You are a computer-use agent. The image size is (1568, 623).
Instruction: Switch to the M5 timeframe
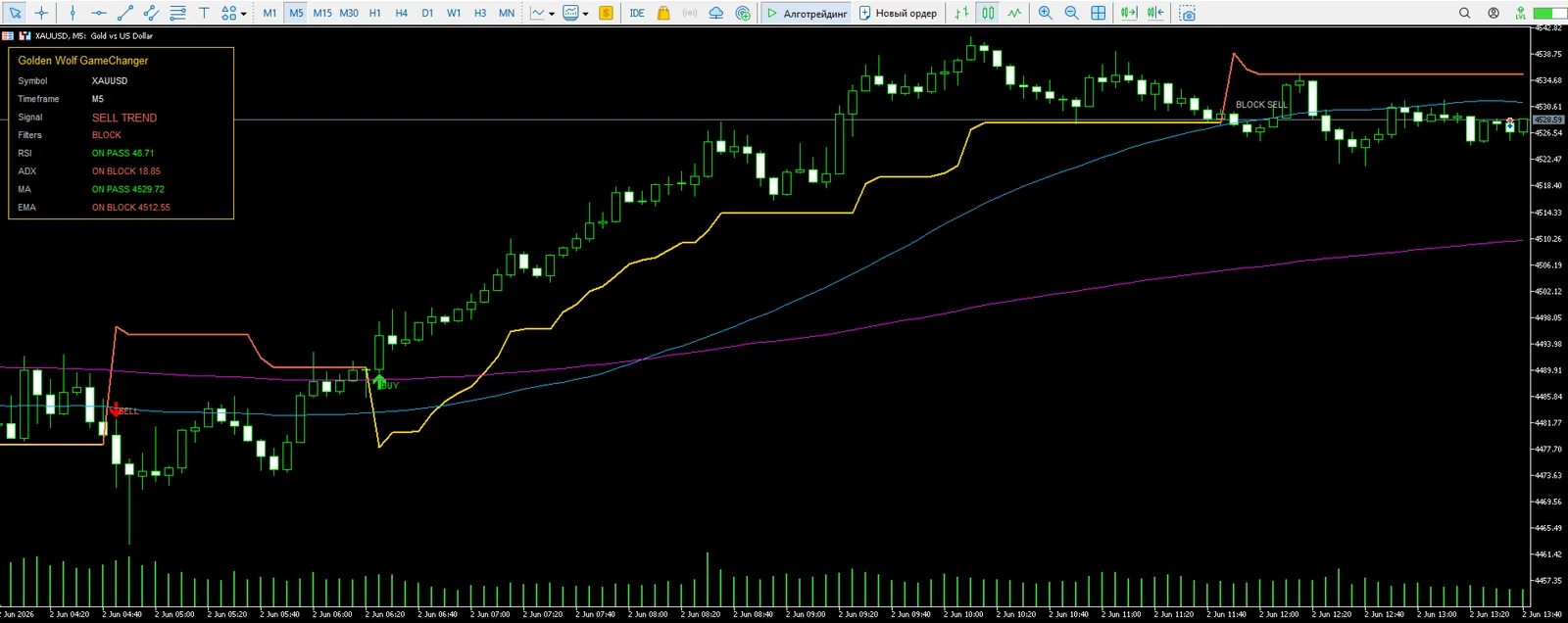296,13
